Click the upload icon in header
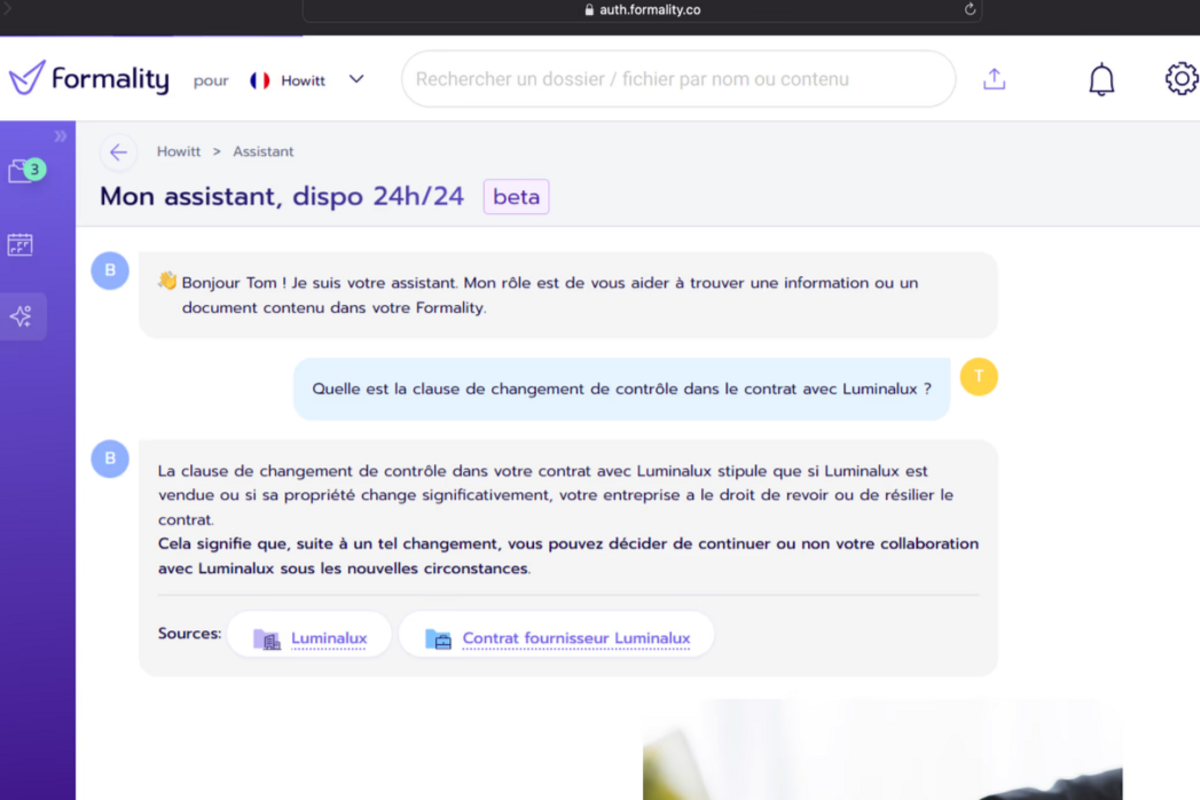 [x=994, y=79]
